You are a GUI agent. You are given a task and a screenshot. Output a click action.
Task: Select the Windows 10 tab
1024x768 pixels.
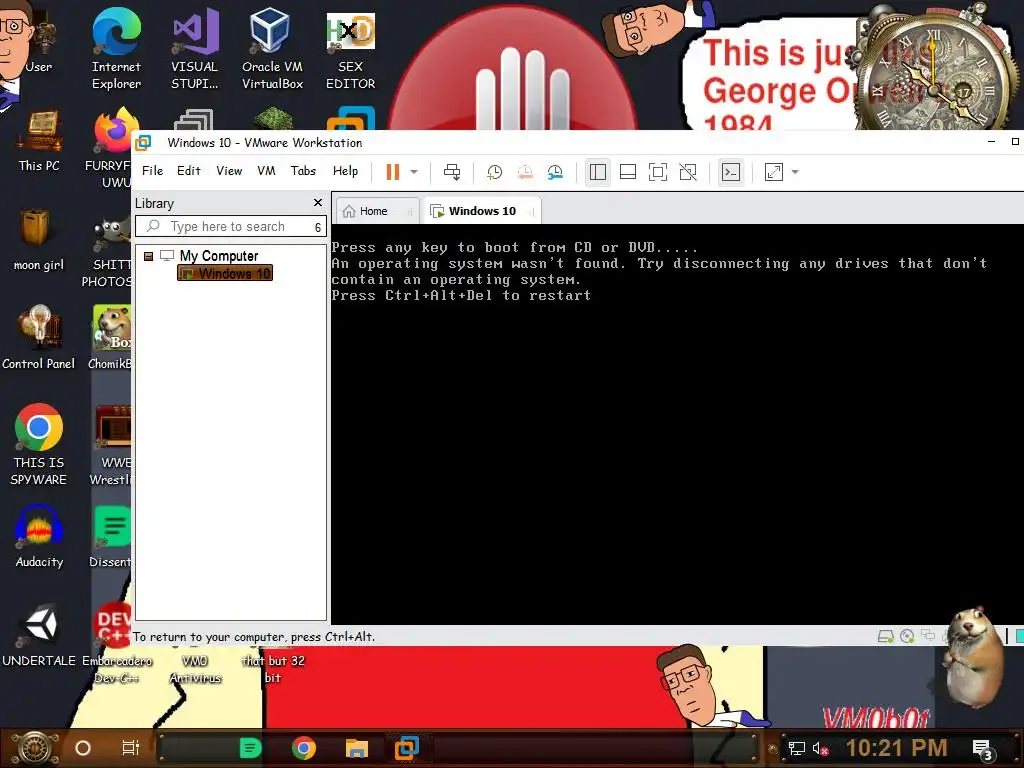click(x=481, y=211)
